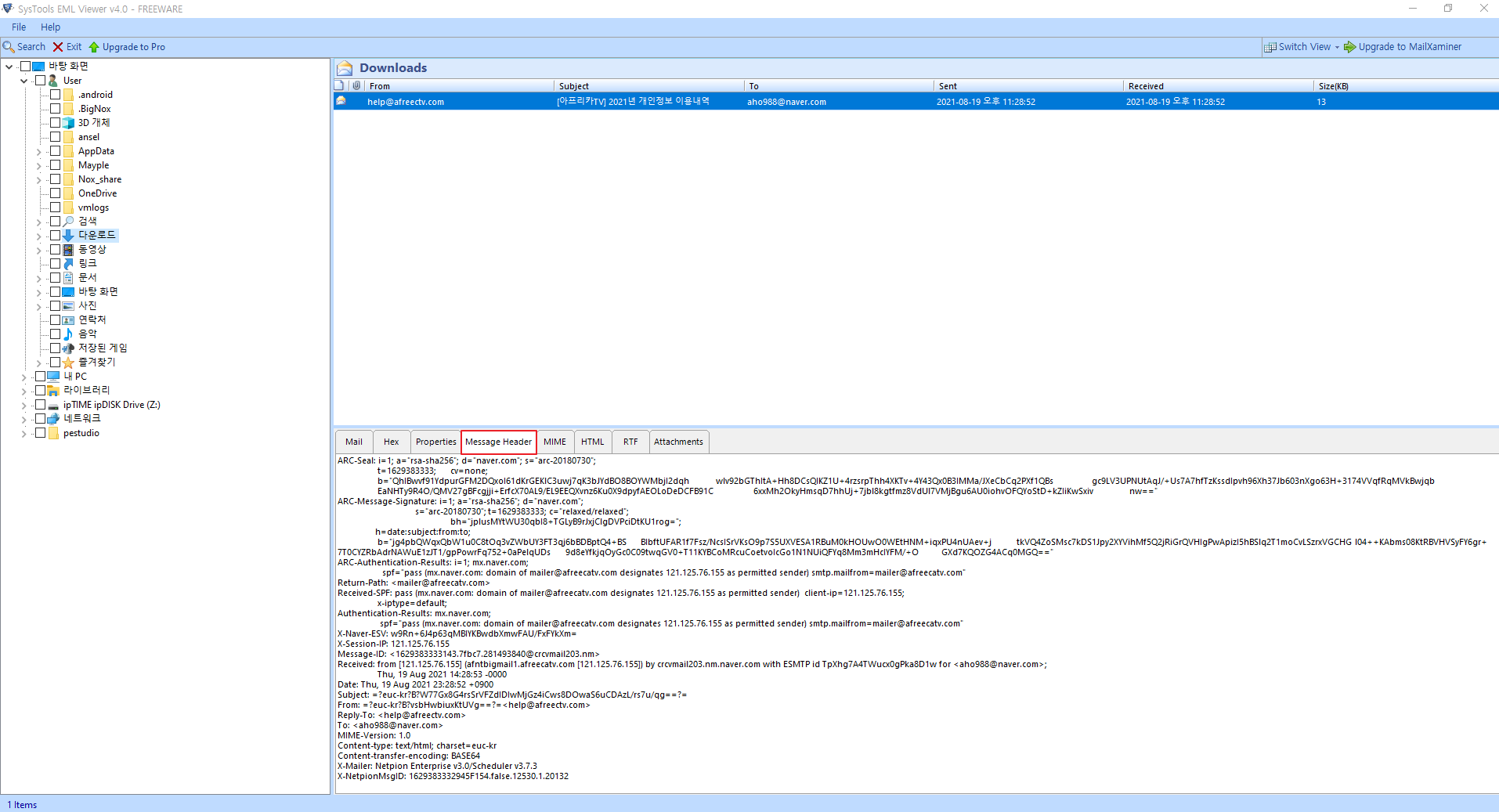The width and height of the screenshot is (1499, 812).
Task: Click the green Upgrade to Pro arrow icon
Action: coord(94,47)
